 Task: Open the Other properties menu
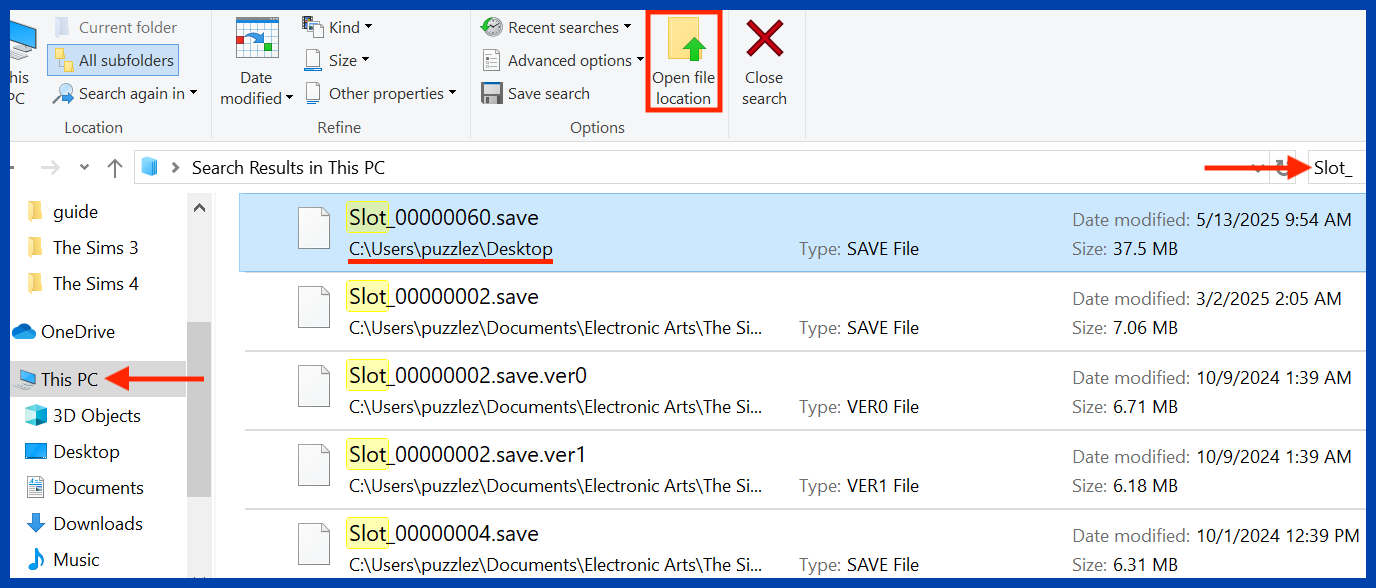[380, 93]
